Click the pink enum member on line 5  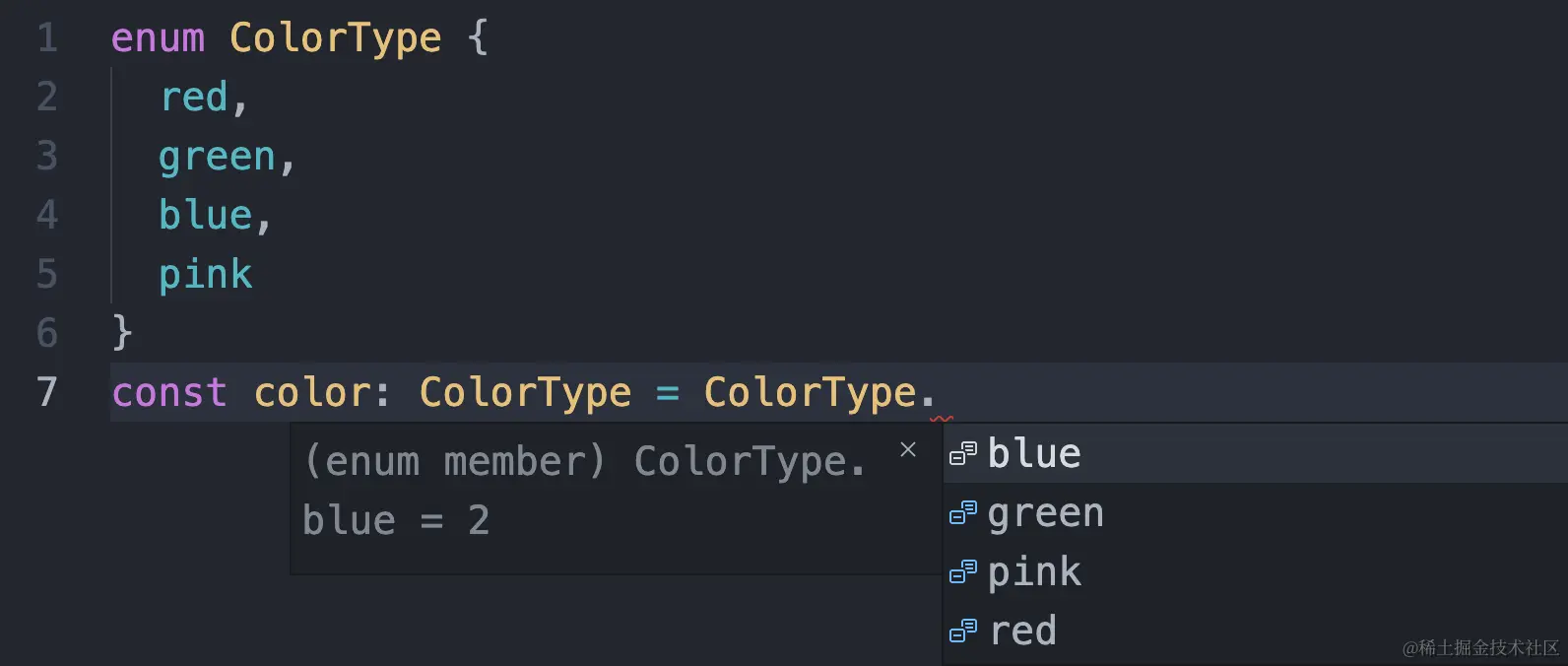click(x=205, y=275)
